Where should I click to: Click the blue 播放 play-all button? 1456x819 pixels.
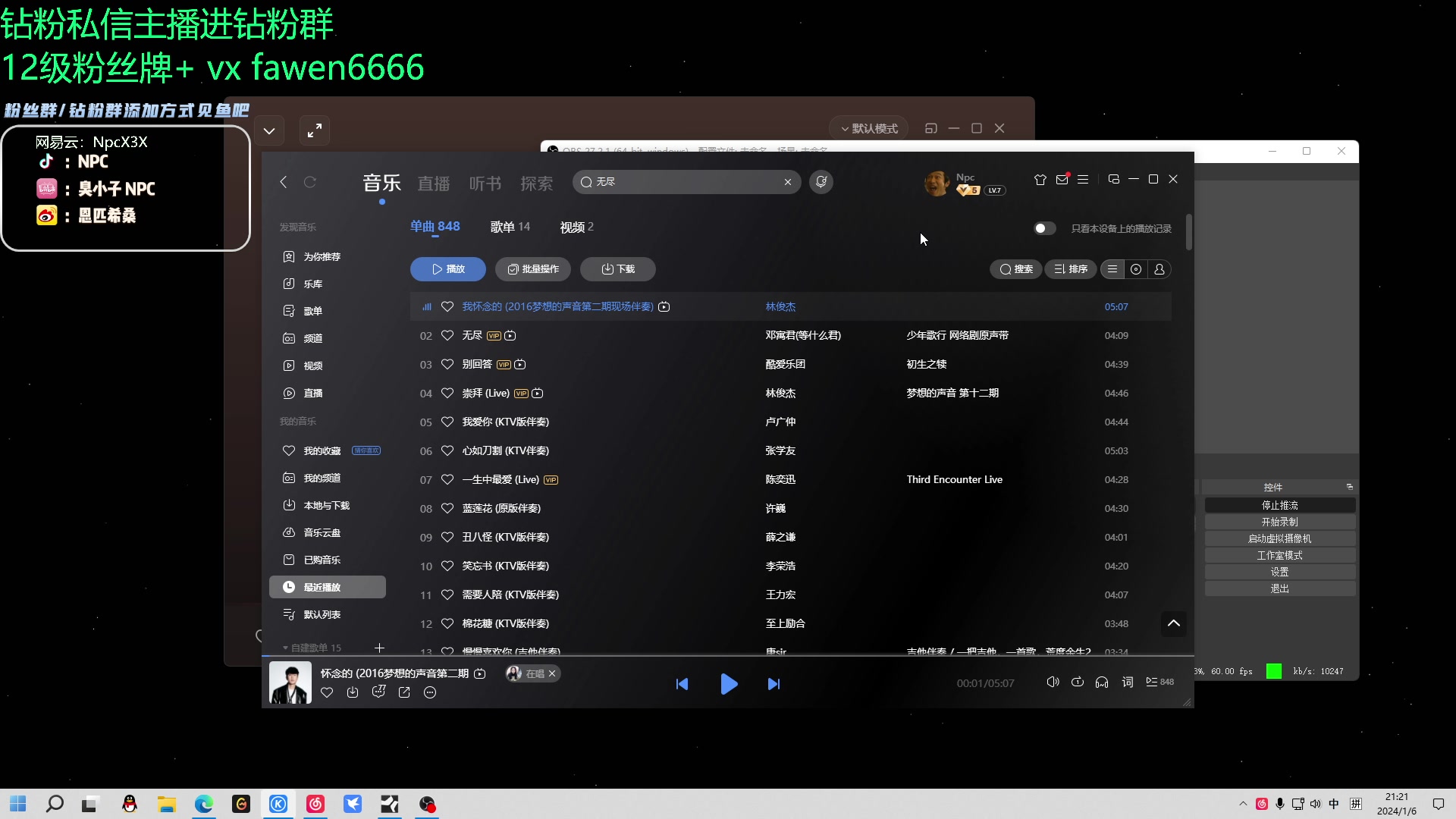[x=448, y=269]
